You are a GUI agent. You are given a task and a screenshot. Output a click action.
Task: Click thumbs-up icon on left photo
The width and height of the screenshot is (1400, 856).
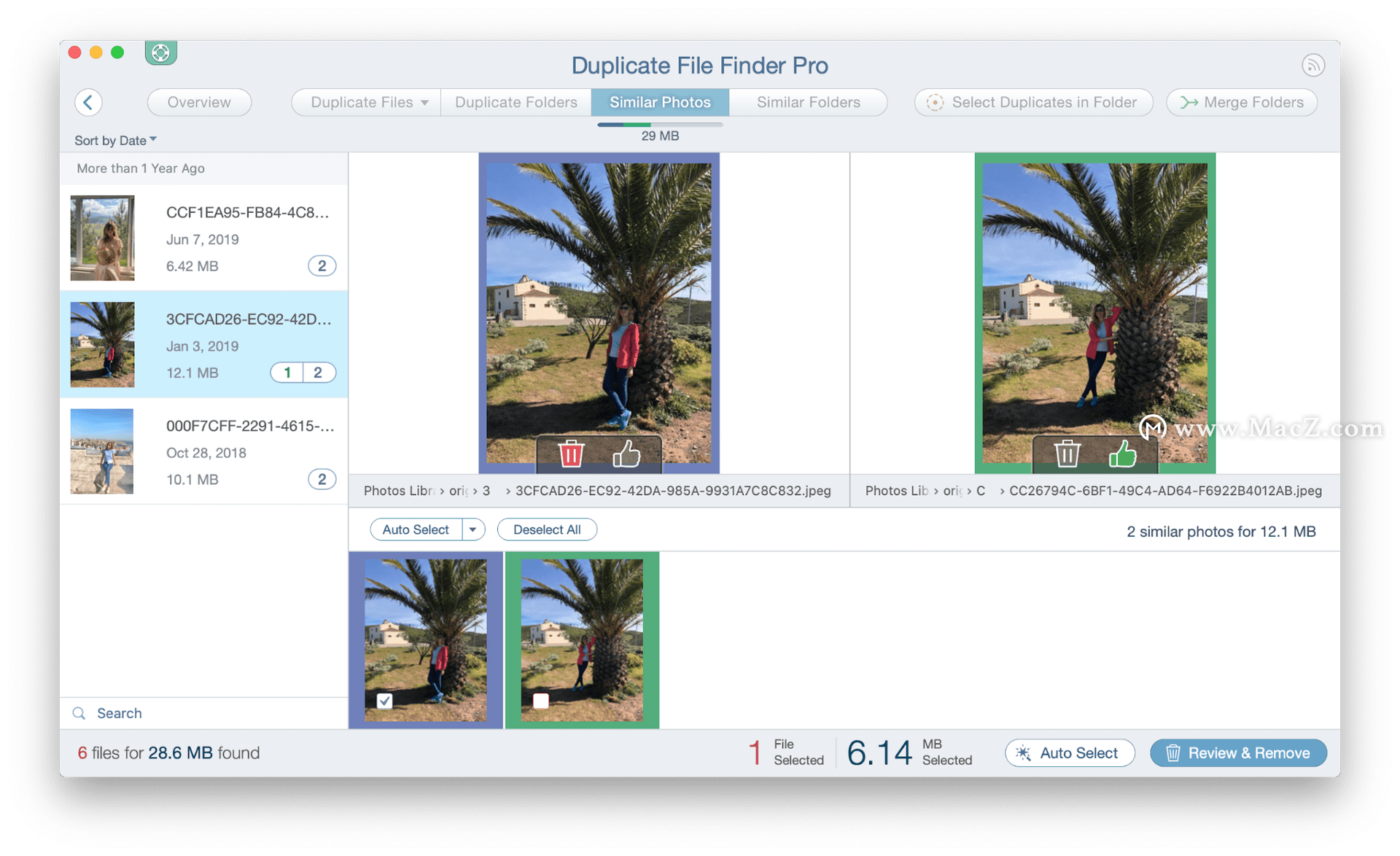point(626,454)
